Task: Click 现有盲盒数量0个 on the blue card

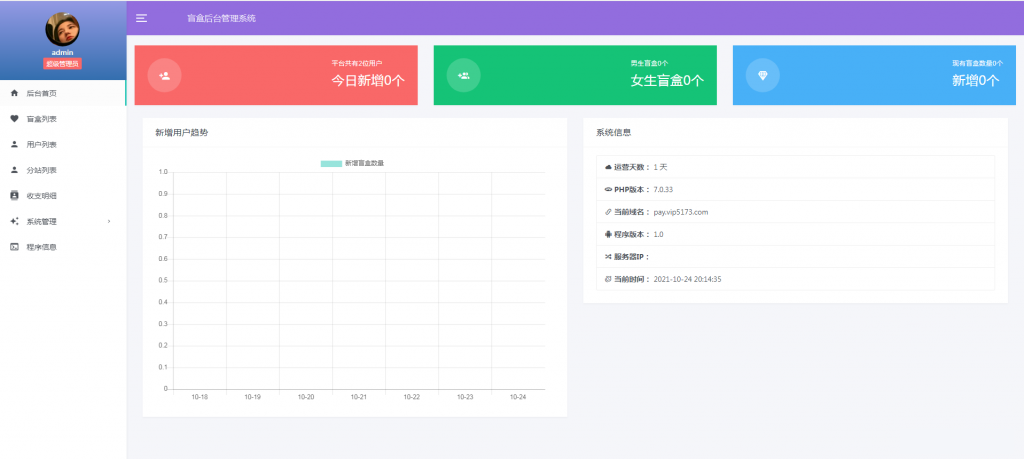Action: pyautogui.click(x=978, y=63)
